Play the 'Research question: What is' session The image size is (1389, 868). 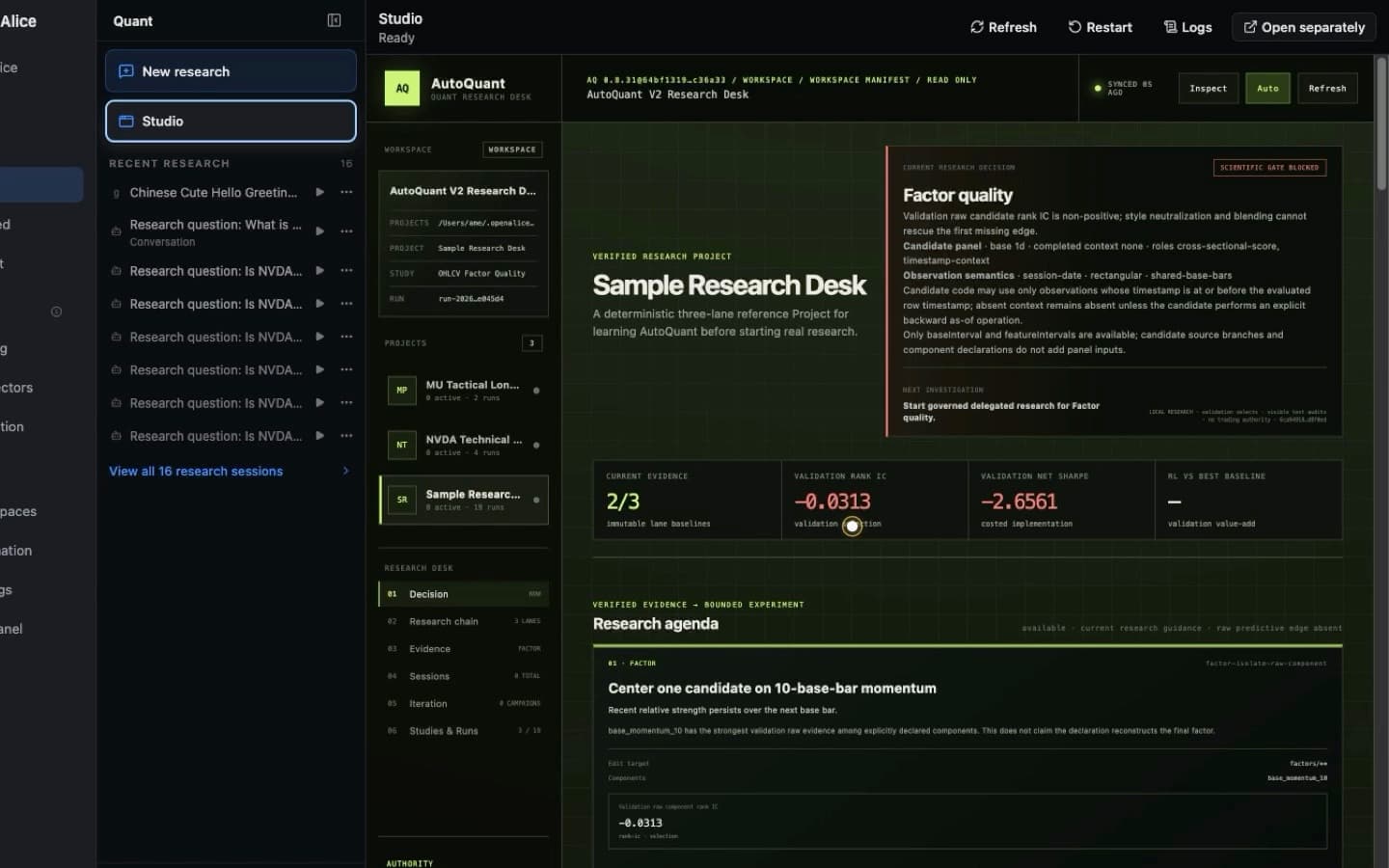(319, 231)
